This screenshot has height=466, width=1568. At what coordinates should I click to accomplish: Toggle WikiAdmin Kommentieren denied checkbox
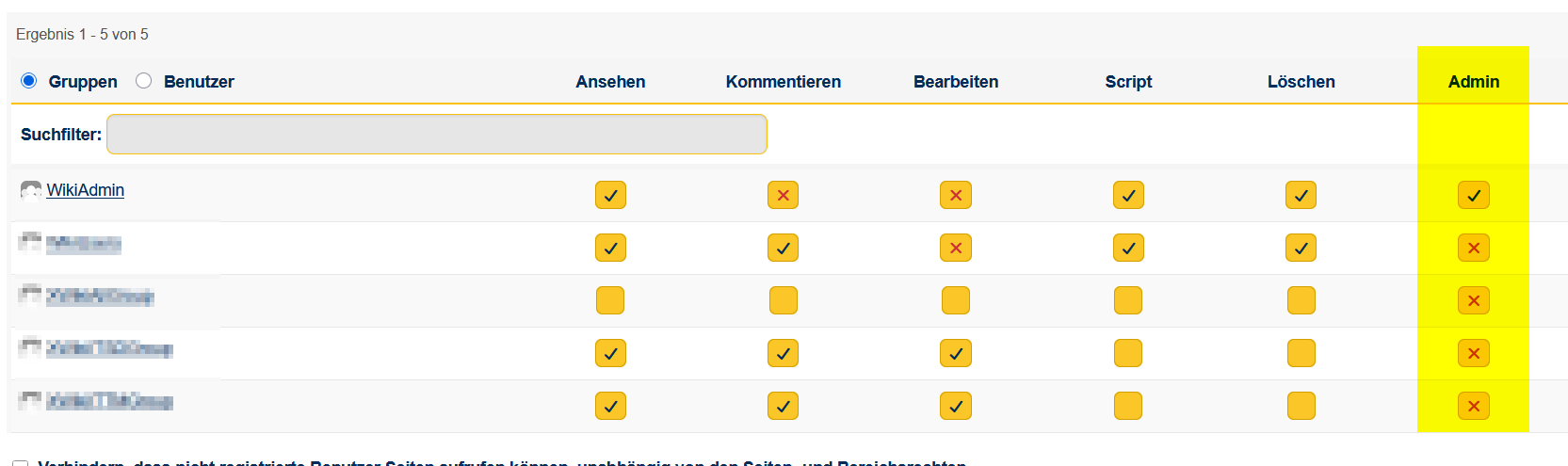[x=783, y=195]
